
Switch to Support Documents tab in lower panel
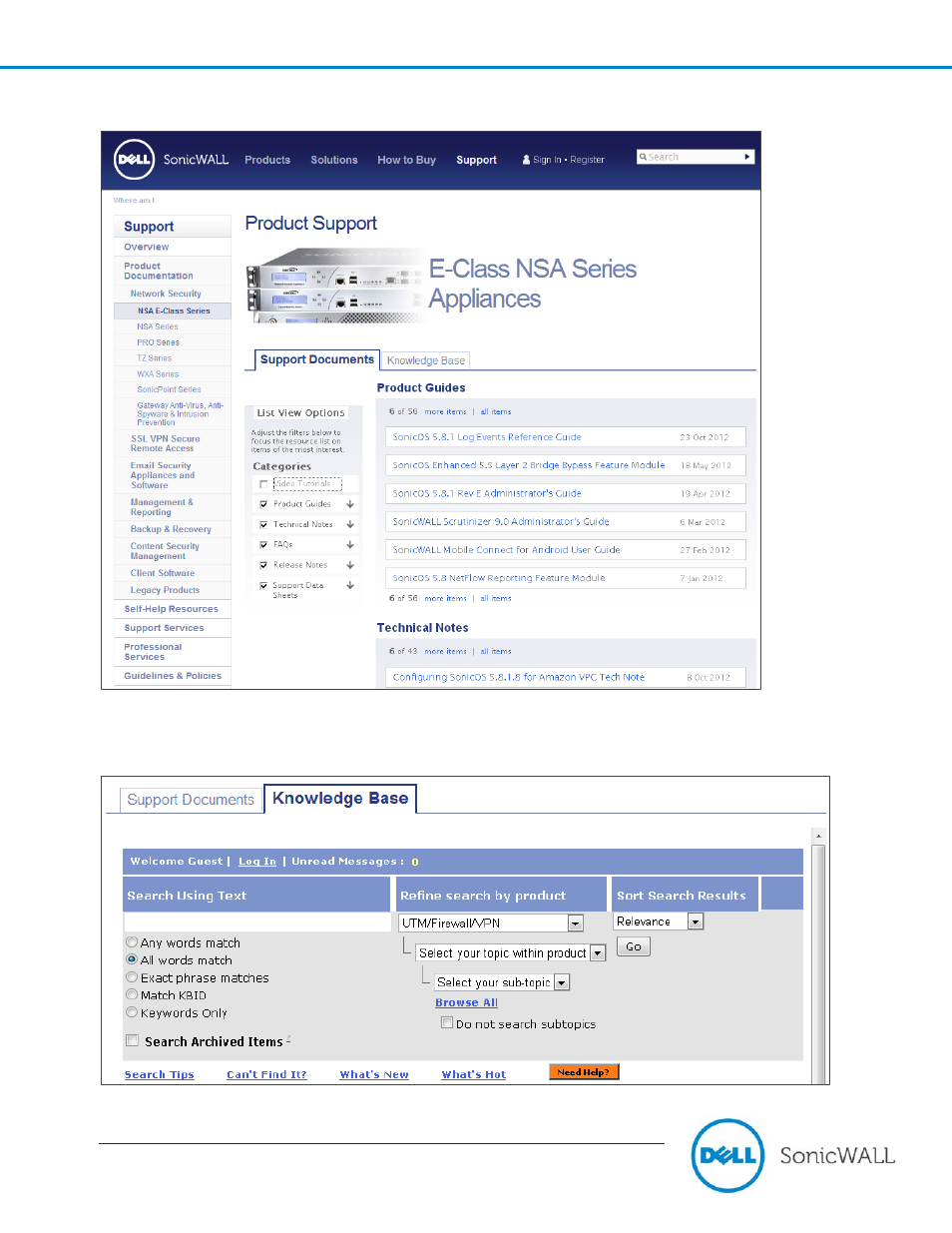coord(191,800)
